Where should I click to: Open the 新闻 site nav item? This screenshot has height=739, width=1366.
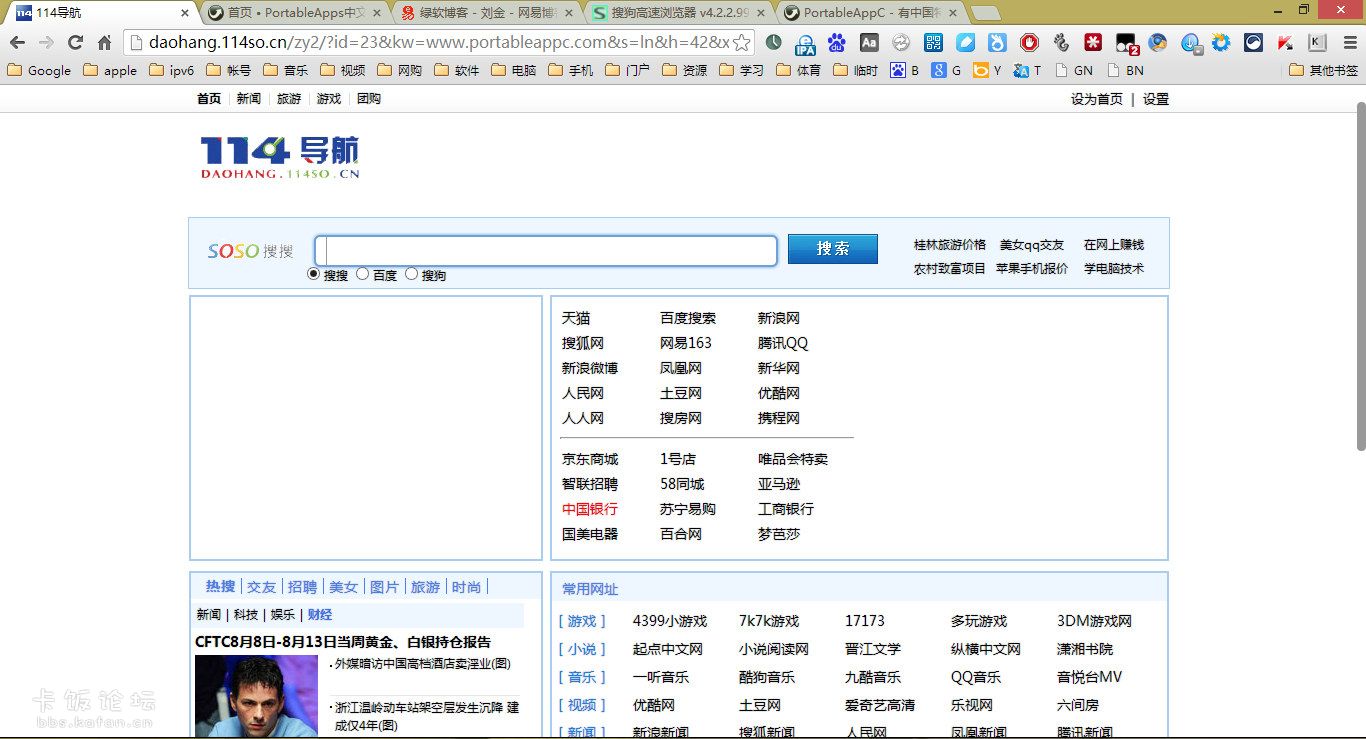(x=248, y=99)
